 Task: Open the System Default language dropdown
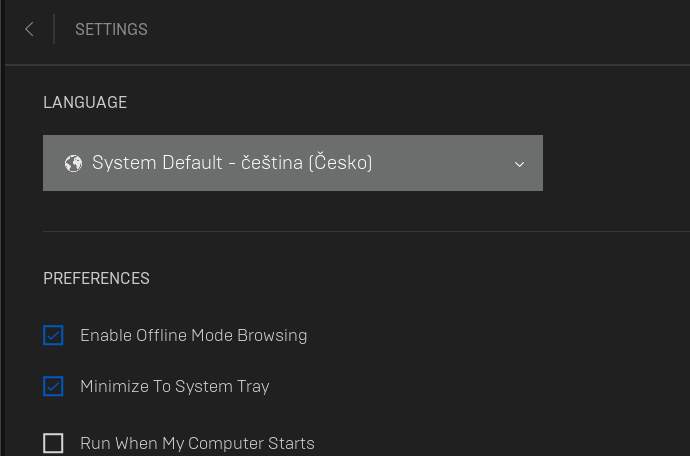point(292,163)
